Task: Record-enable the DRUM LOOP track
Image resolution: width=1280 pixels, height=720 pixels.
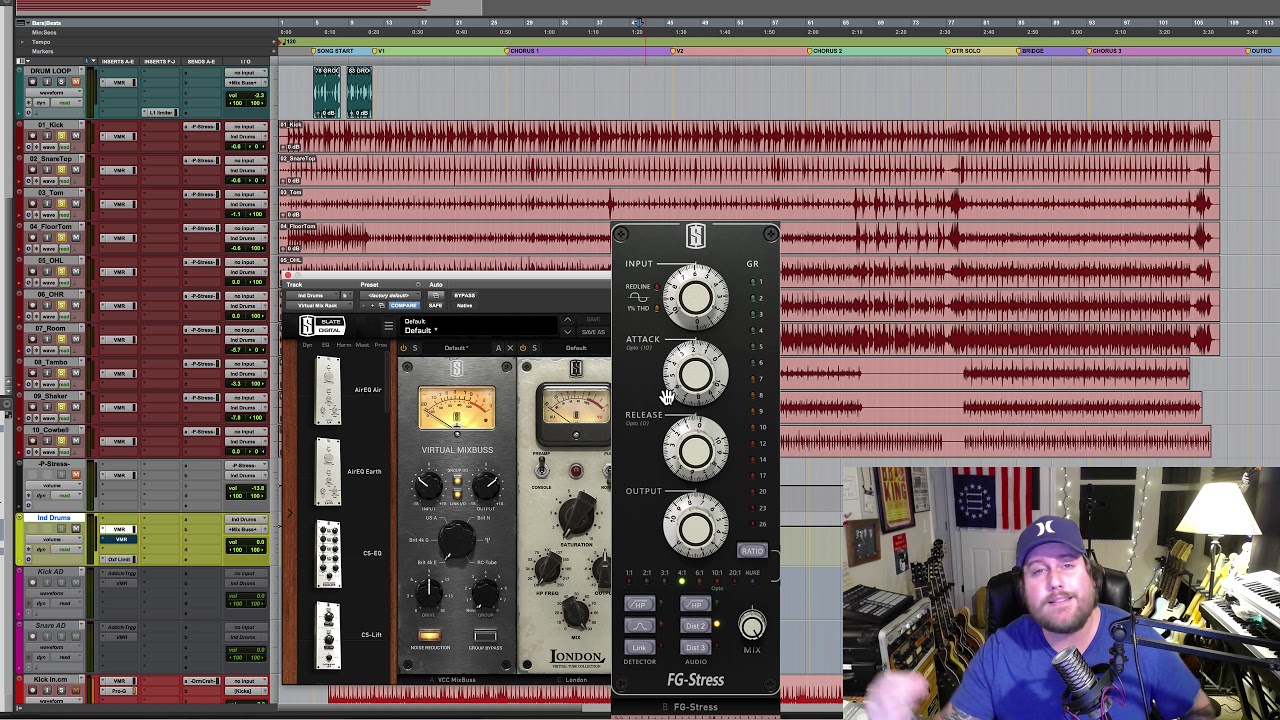Action: (32, 82)
